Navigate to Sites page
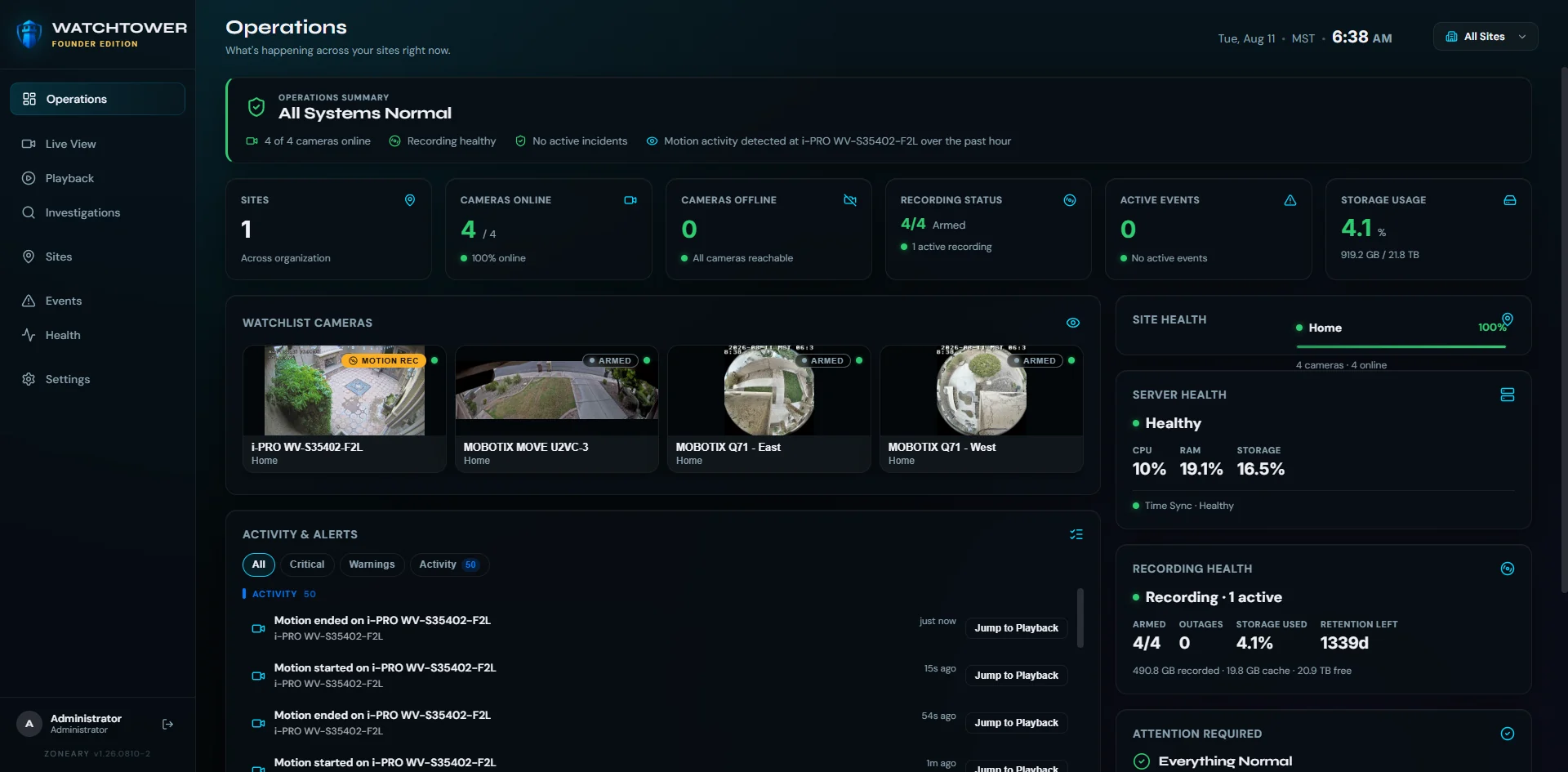The height and width of the screenshot is (772, 1568). pyautogui.click(x=97, y=257)
